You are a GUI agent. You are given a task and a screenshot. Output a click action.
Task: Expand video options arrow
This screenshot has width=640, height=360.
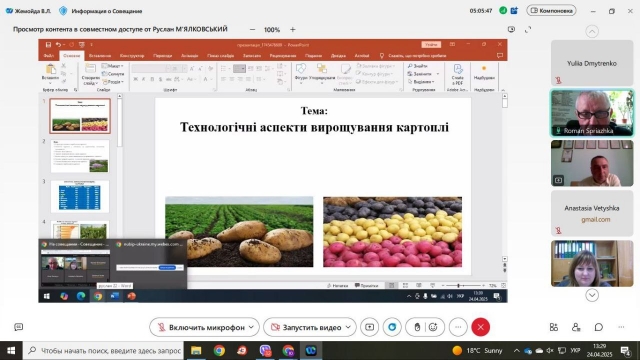coord(348,327)
